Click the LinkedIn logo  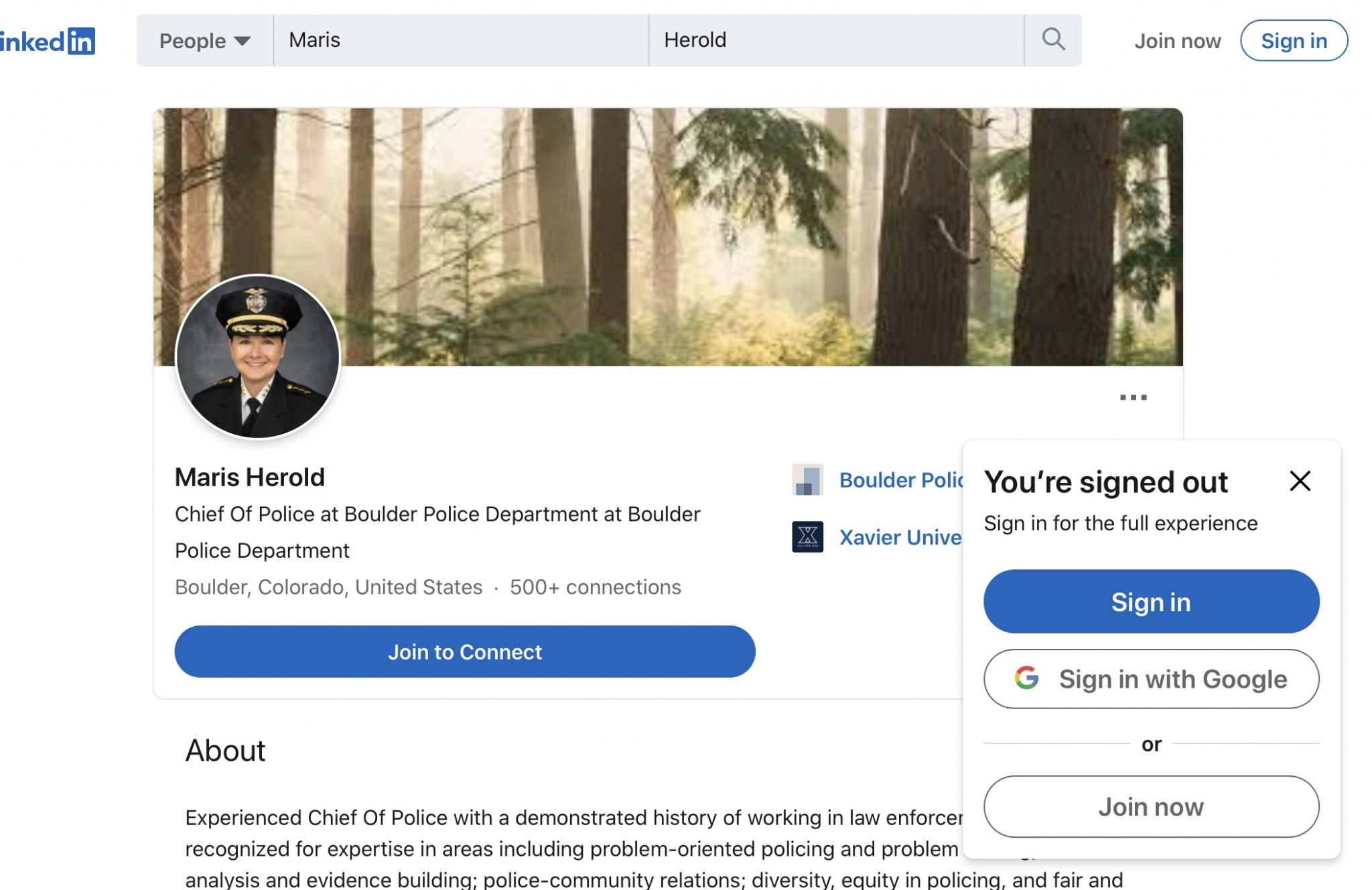pyautogui.click(x=48, y=42)
